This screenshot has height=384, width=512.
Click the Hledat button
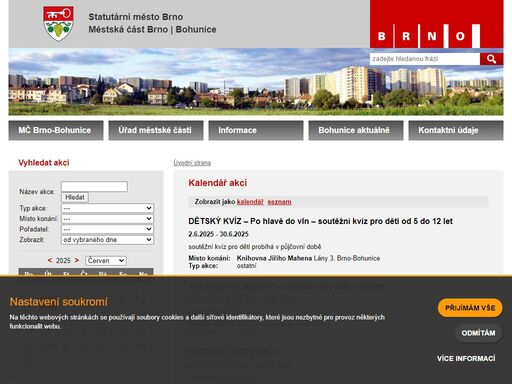tap(75, 197)
